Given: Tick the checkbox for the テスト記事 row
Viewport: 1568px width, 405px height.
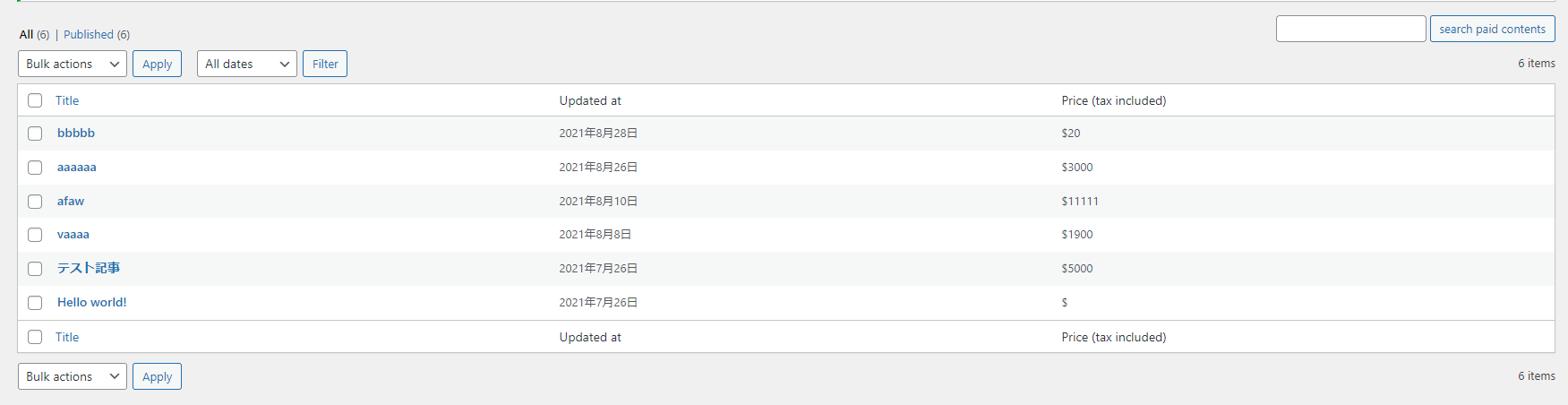Looking at the screenshot, I should pos(35,269).
